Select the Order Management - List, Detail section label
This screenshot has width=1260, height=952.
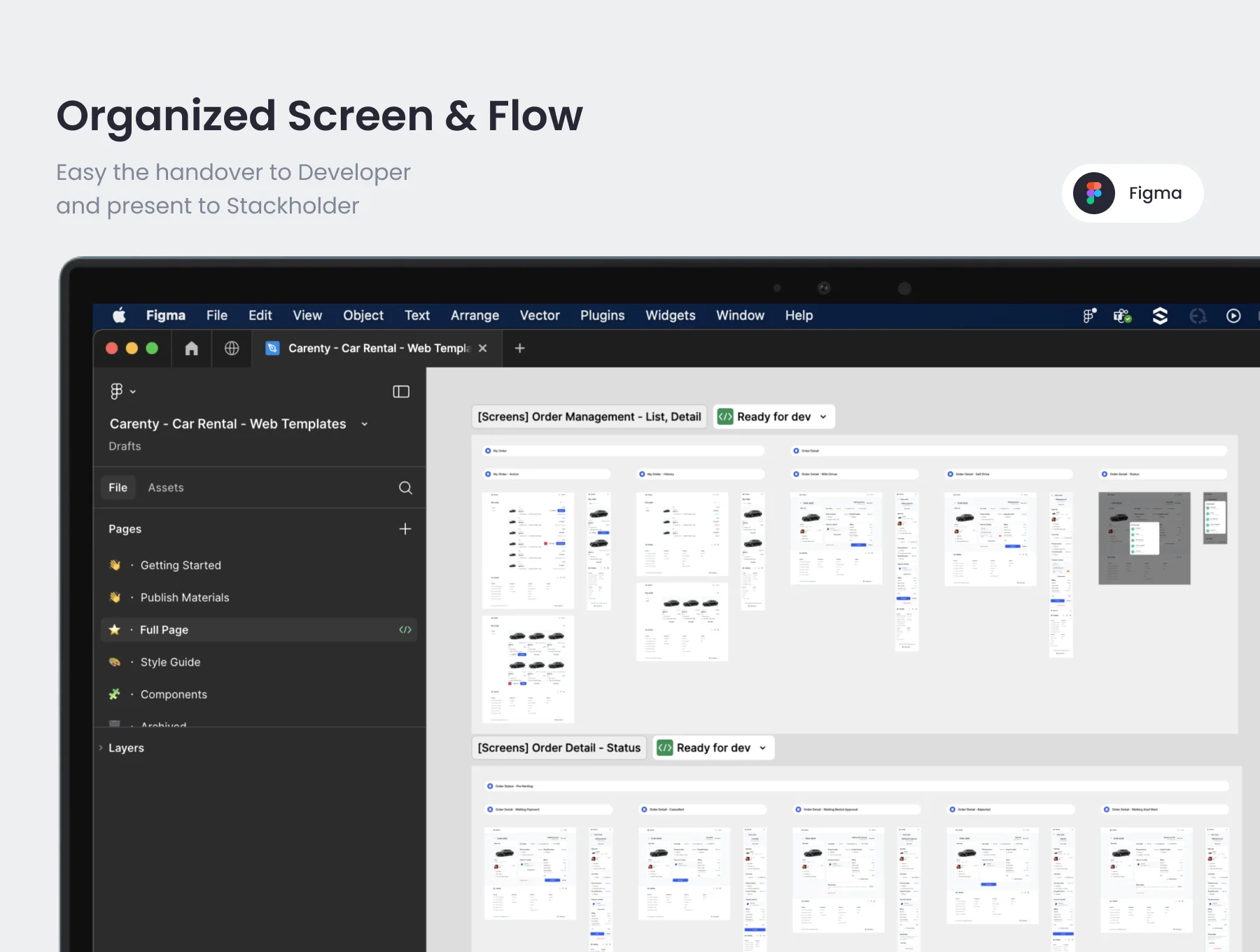click(x=589, y=416)
